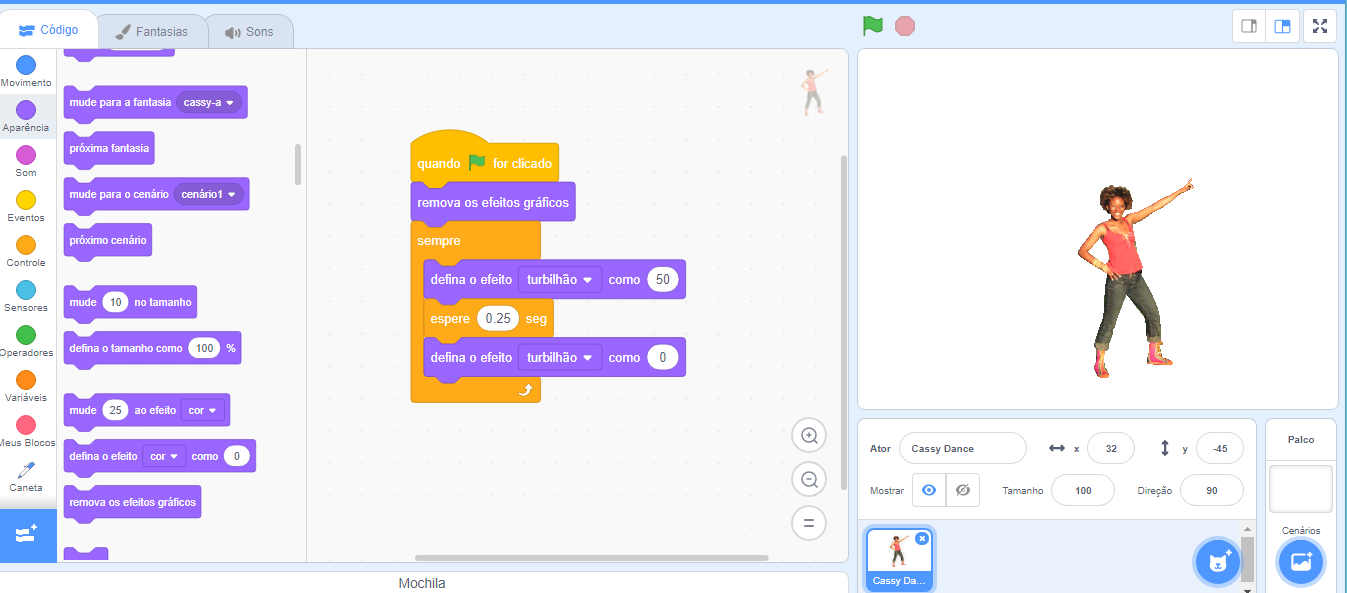Image resolution: width=1347 pixels, height=593 pixels.
Task: Stop the project using the red stop icon
Action: click(x=904, y=25)
